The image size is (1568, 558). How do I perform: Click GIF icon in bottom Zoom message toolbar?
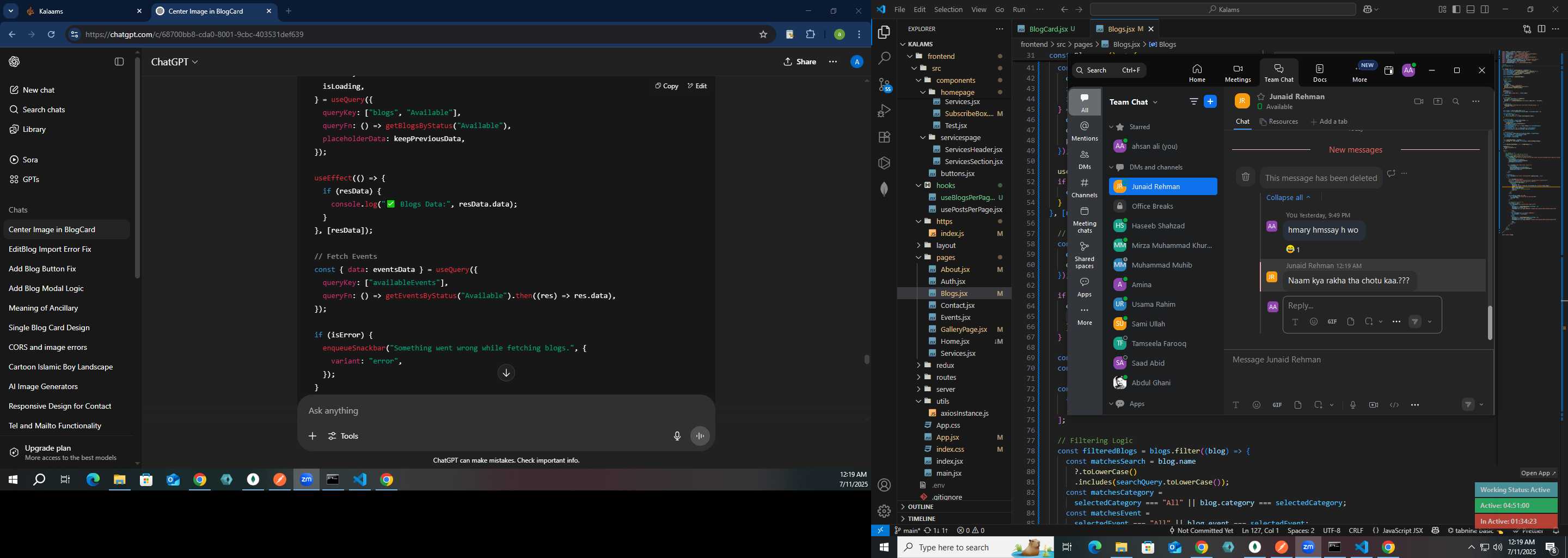tap(1277, 405)
